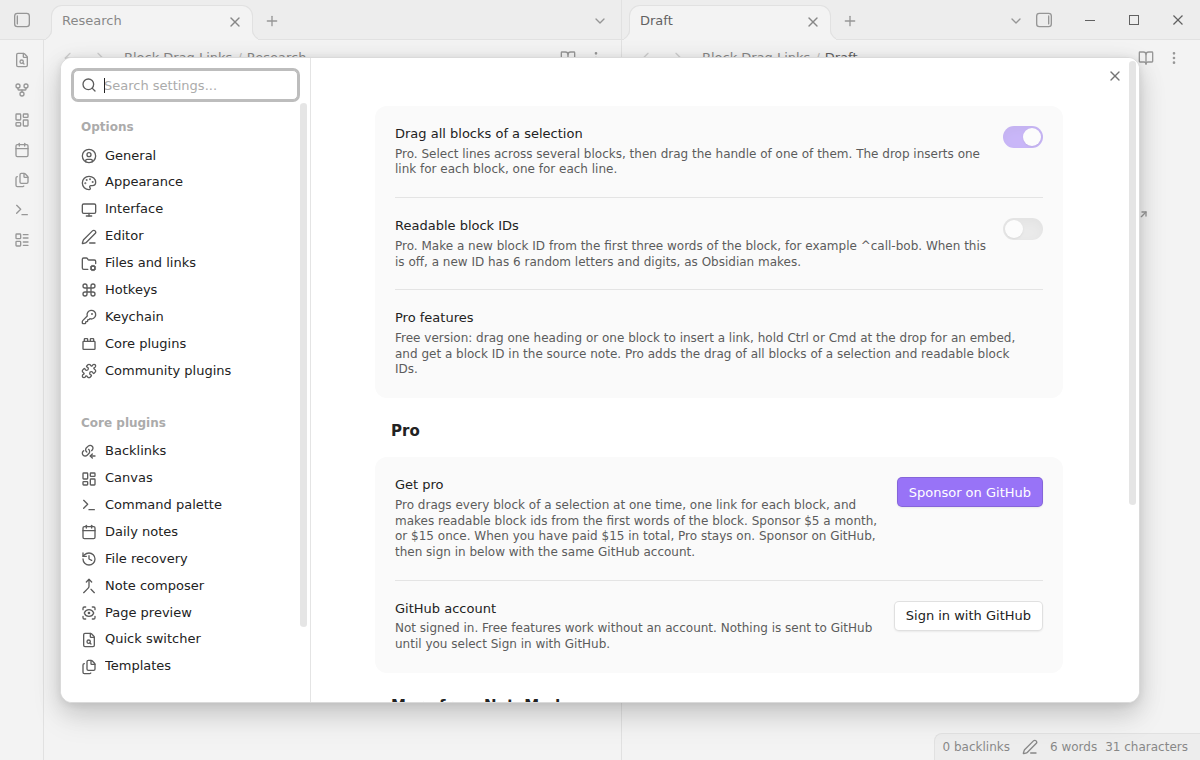The image size is (1200, 760).
Task: Click the Sponsor on GitHub button
Action: coord(970,492)
